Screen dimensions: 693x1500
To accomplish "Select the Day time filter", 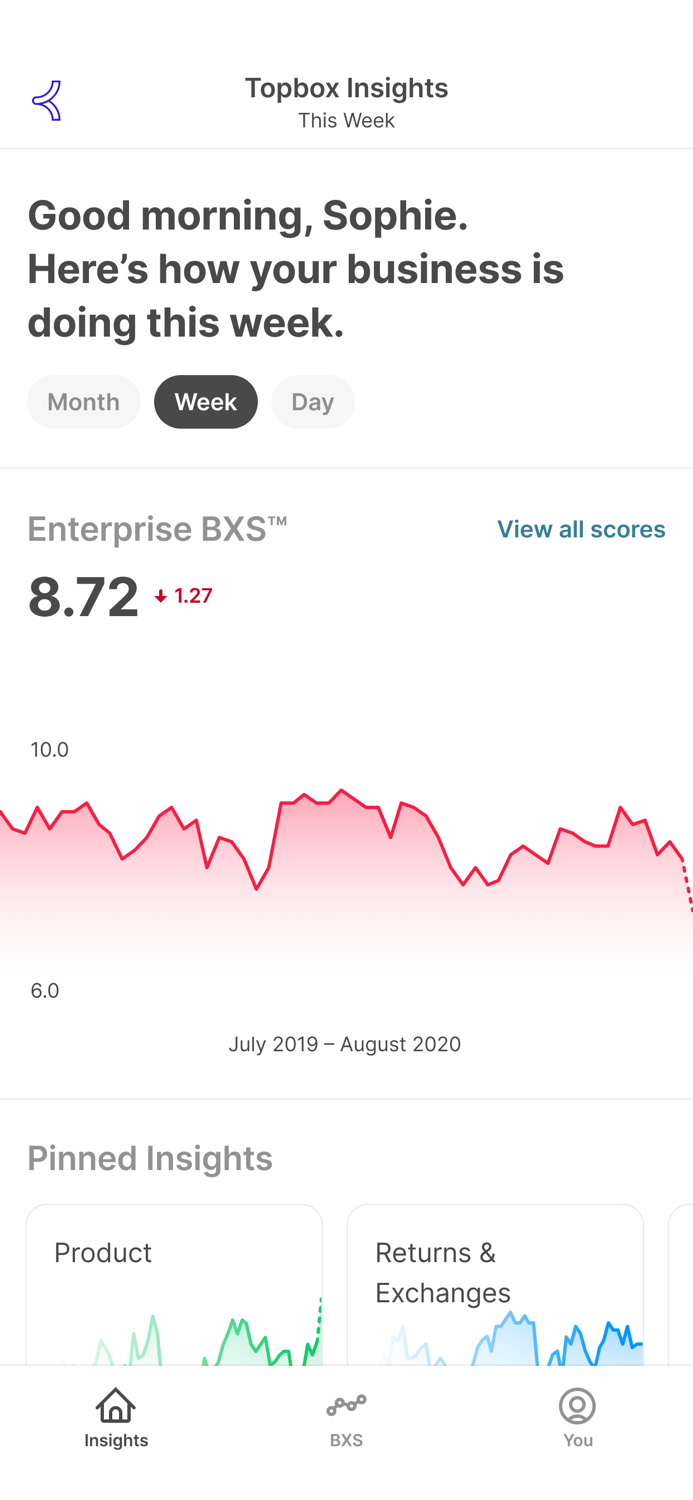I will tap(313, 401).
